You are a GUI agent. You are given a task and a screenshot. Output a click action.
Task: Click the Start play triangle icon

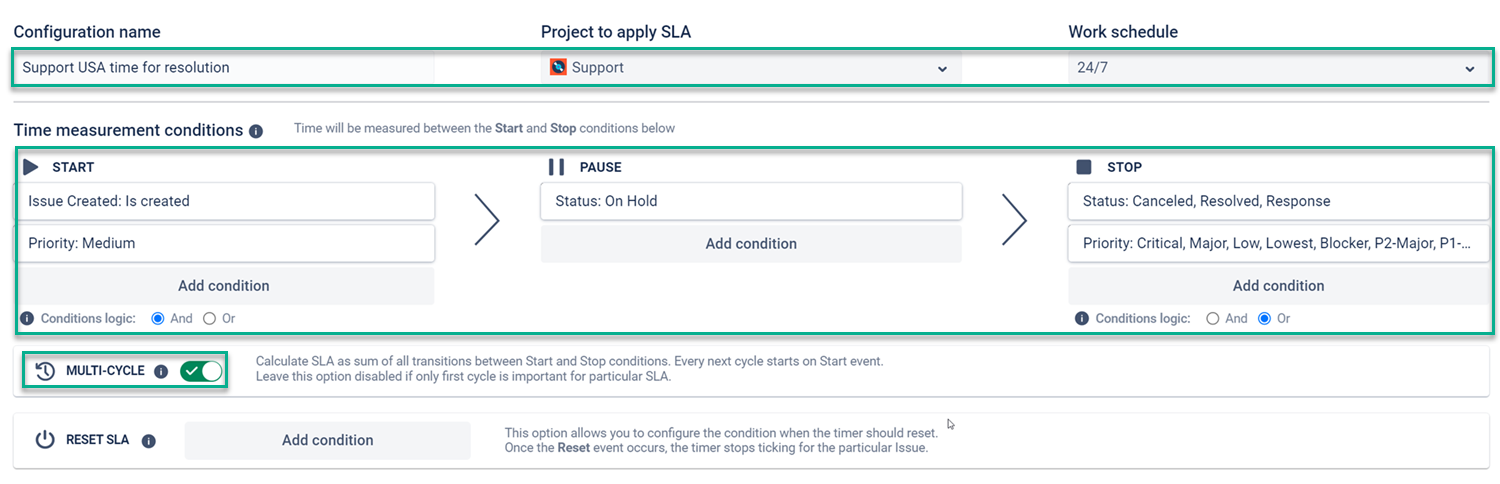(31, 167)
